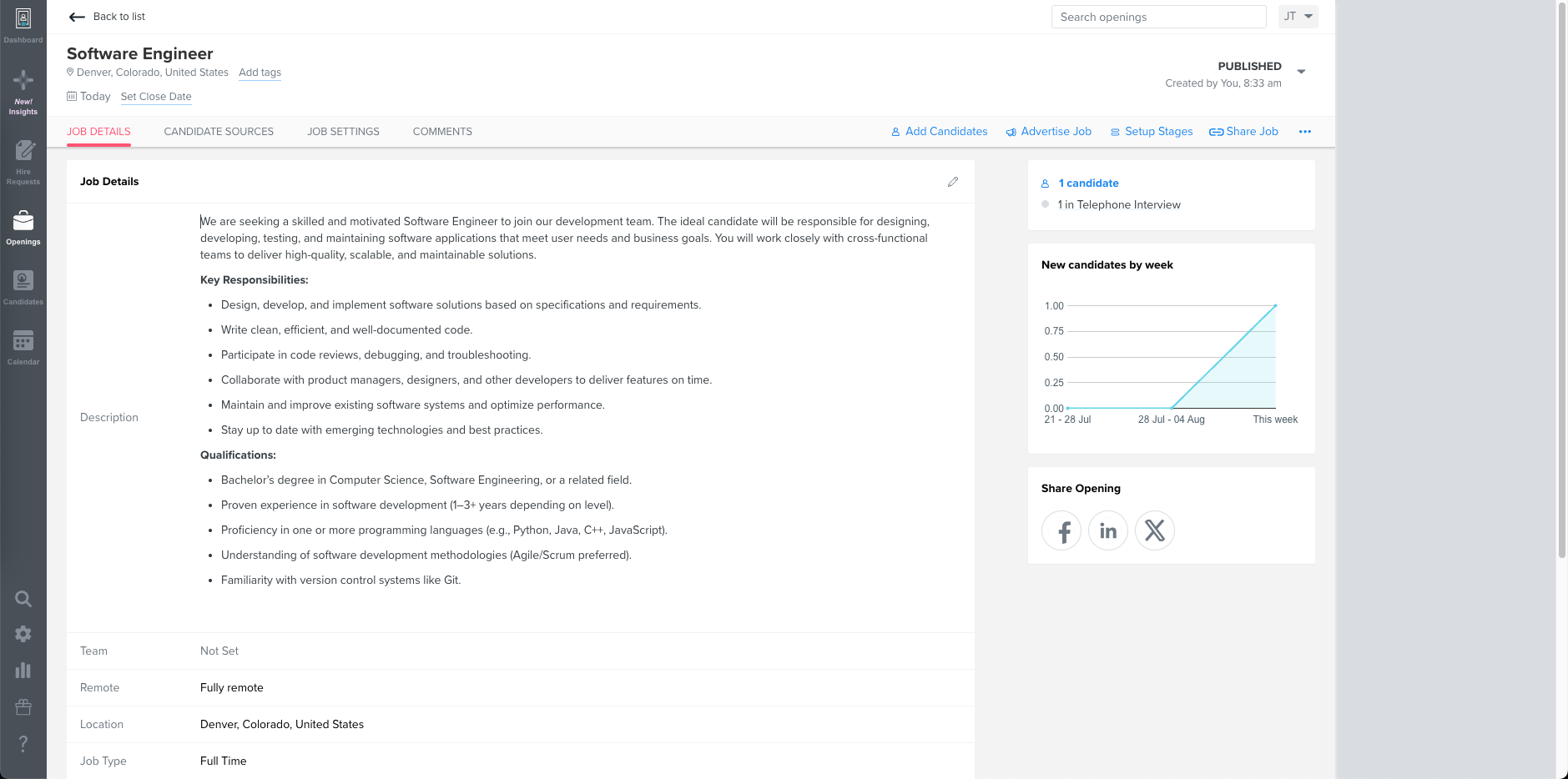The image size is (1568, 779).
Task: Open the analytics bar chart icon
Action: pyautogui.click(x=23, y=670)
